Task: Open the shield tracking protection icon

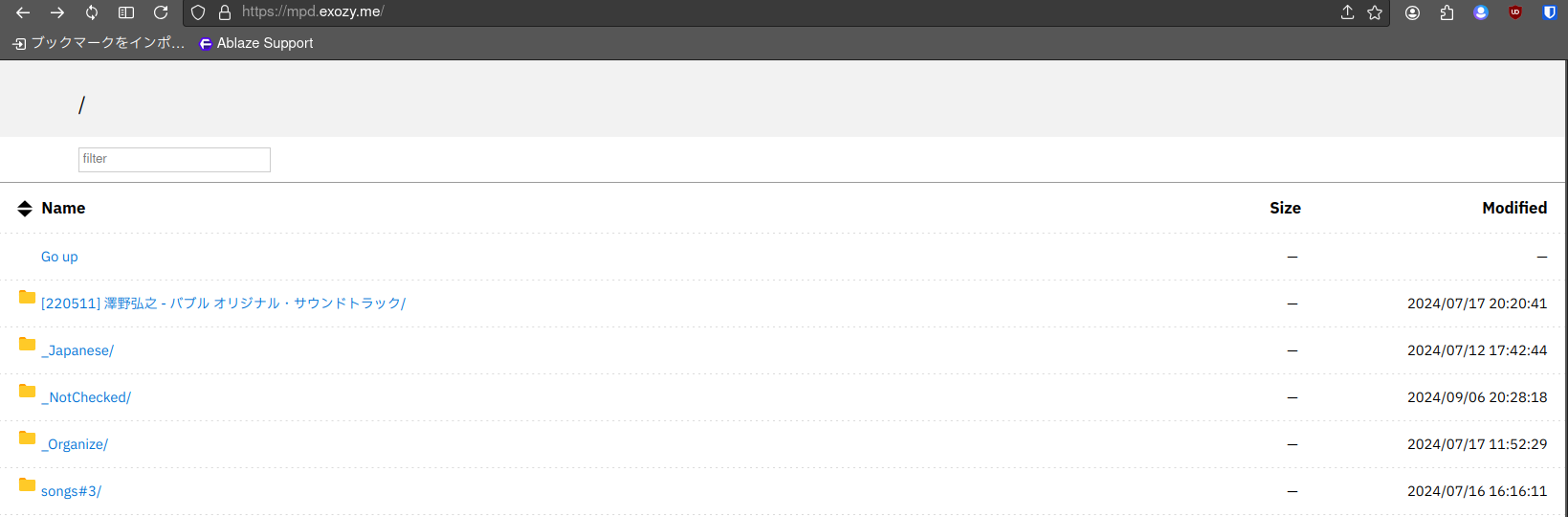Action: 198,12
